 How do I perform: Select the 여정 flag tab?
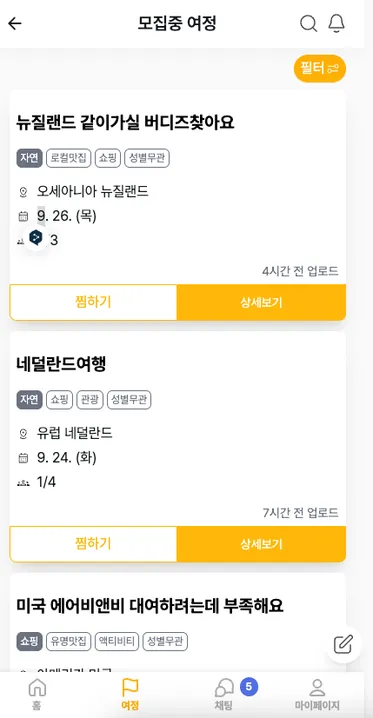130,694
